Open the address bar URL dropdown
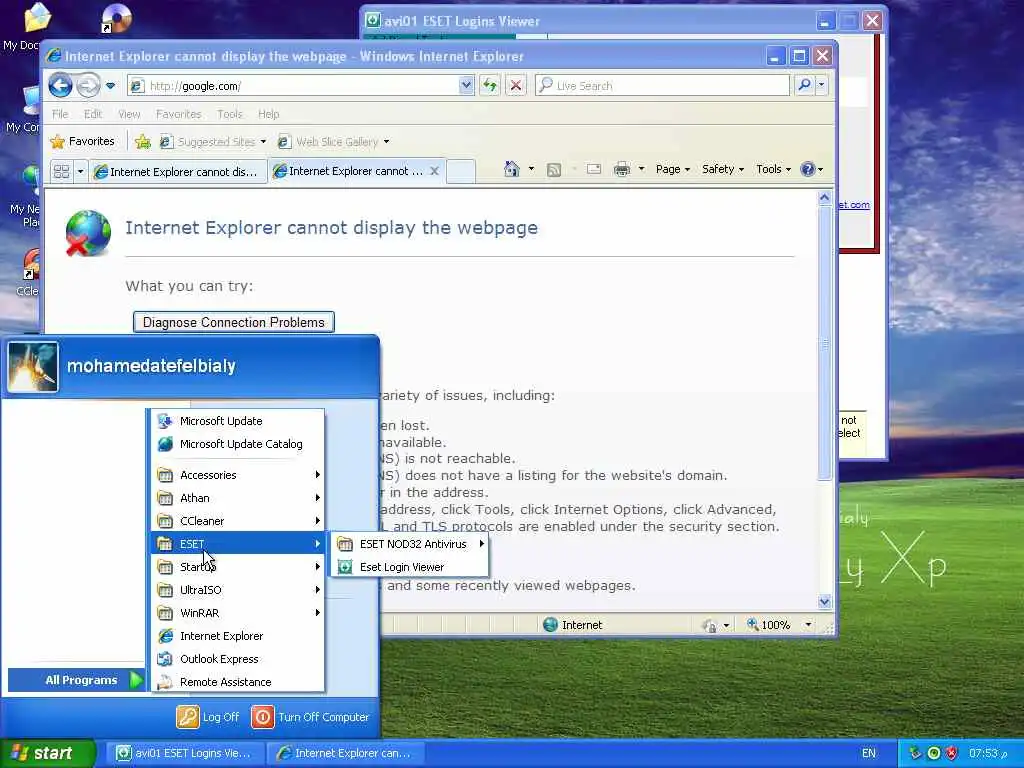Screen dimensions: 1024x768 pyautogui.click(x=466, y=85)
